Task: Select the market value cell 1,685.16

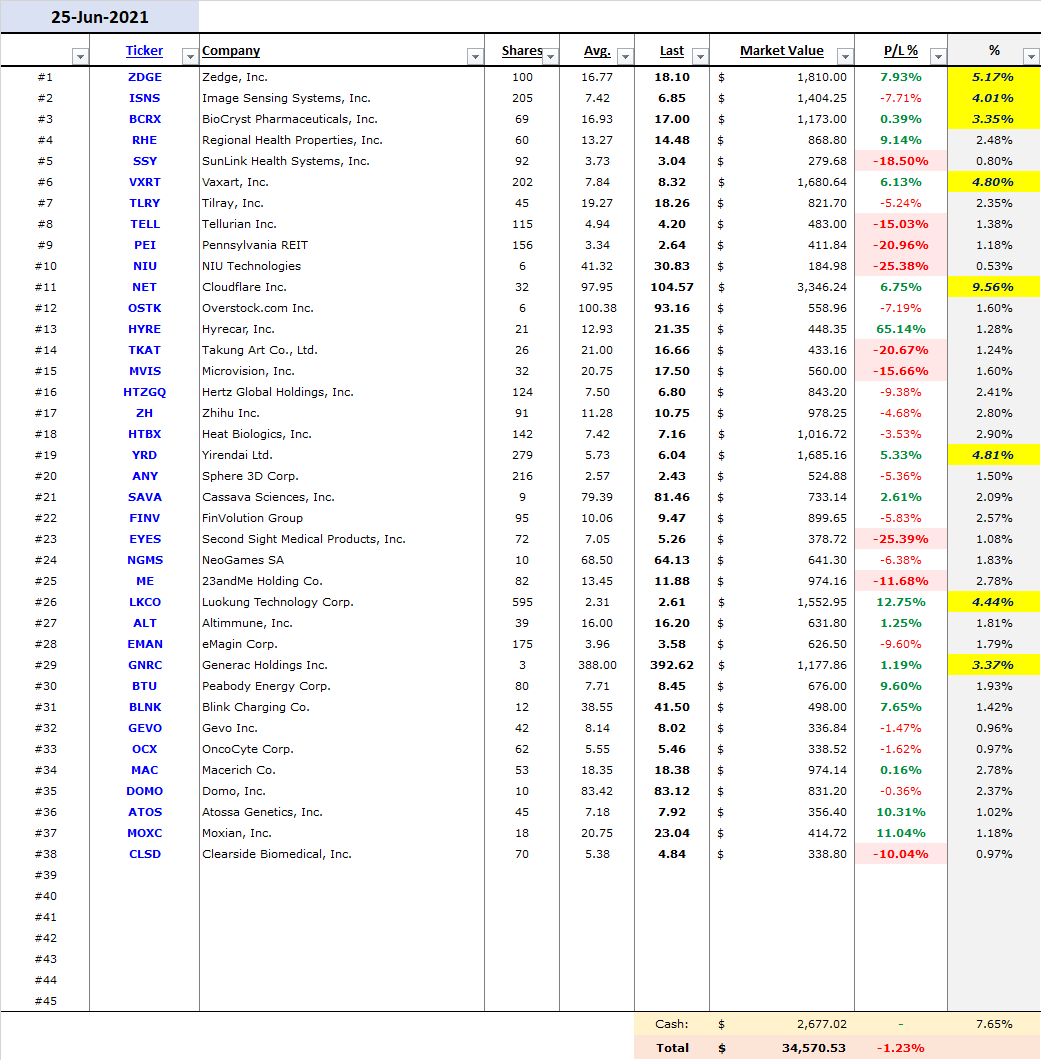Action: click(x=782, y=456)
